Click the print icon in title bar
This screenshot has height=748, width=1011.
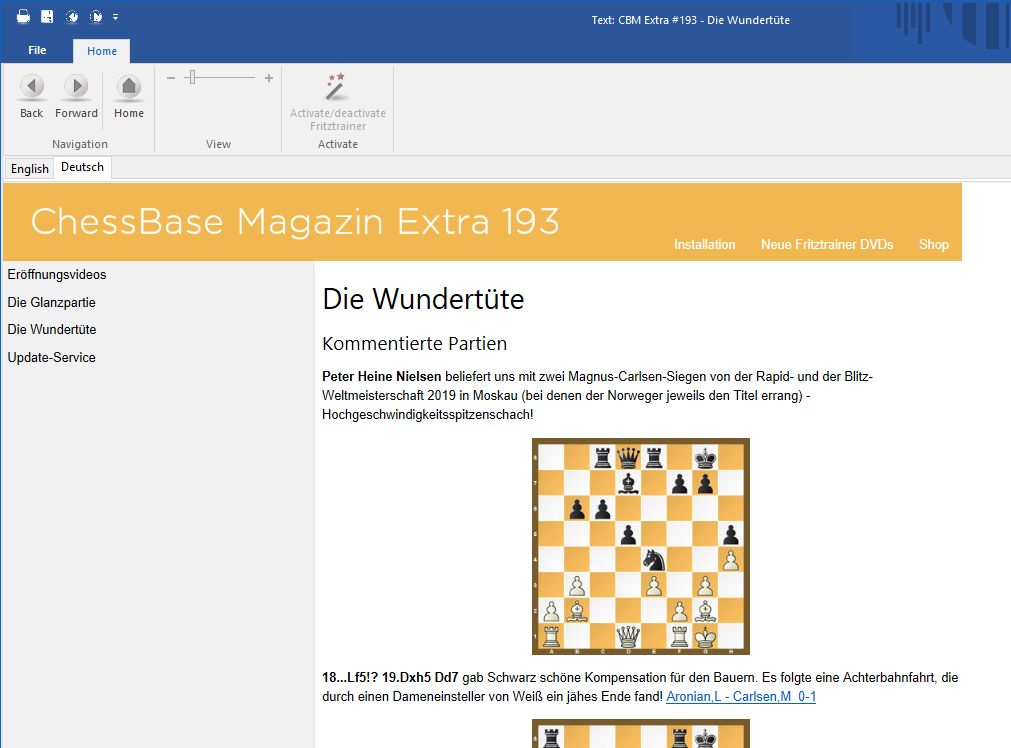pyautogui.click(x=23, y=17)
